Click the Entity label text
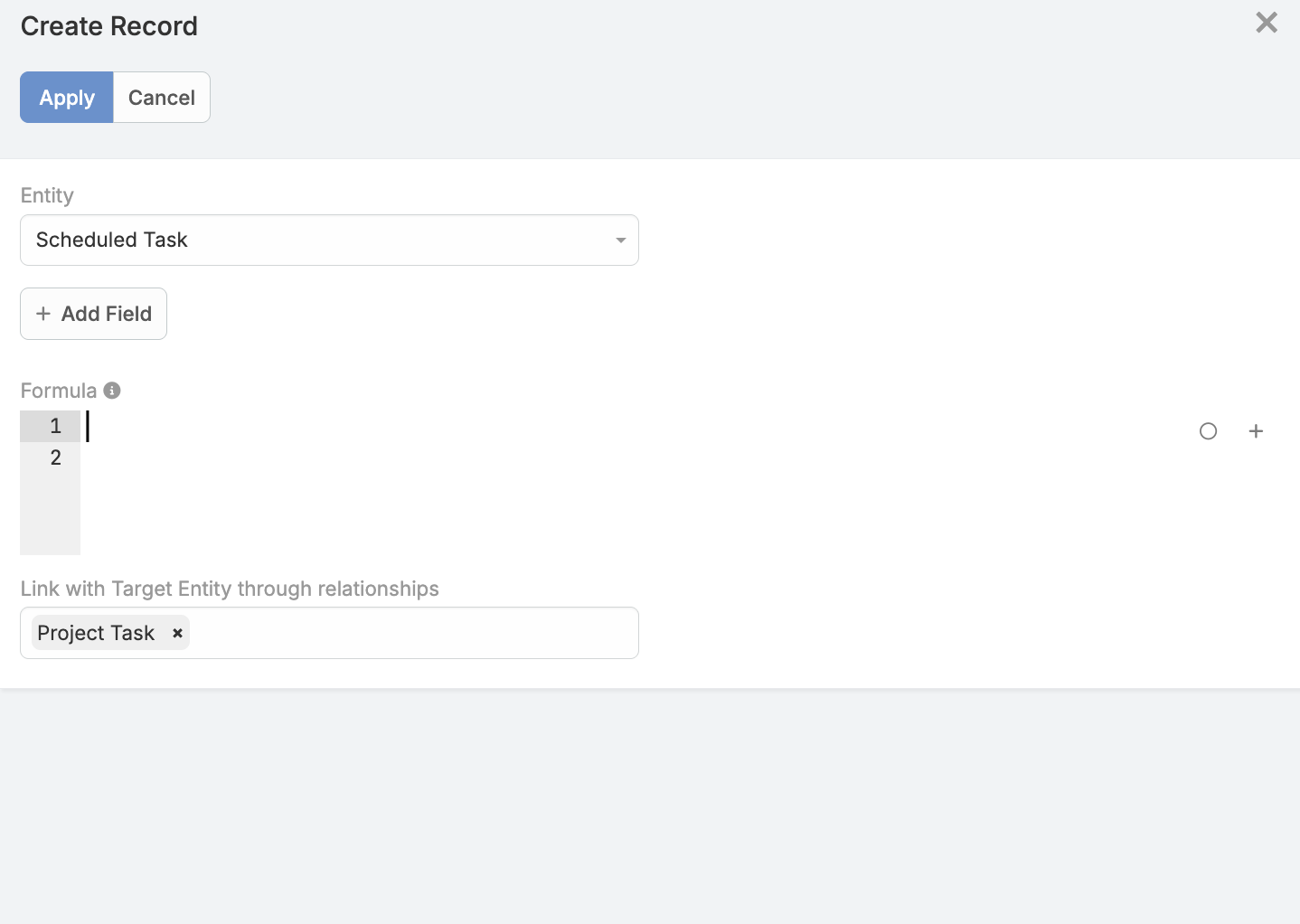The width and height of the screenshot is (1300, 924). pos(47,195)
